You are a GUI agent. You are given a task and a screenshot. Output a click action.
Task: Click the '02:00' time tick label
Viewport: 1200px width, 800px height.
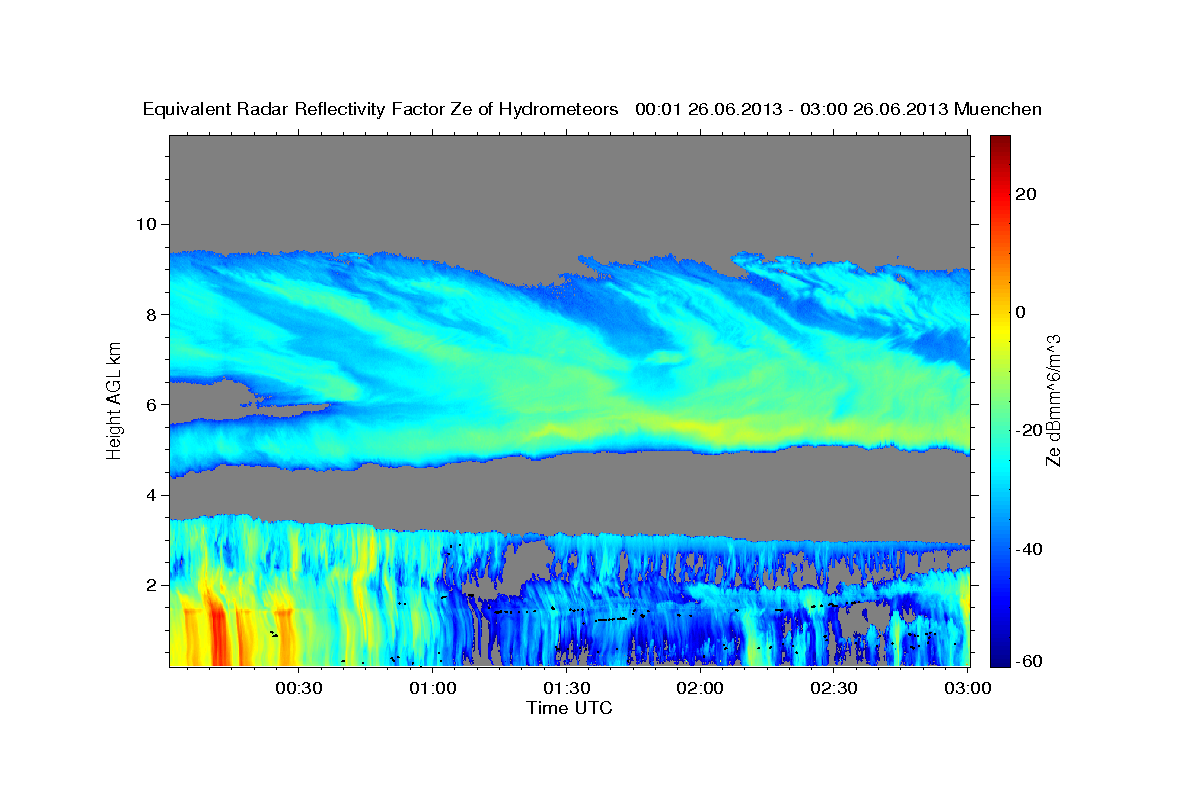click(x=701, y=688)
